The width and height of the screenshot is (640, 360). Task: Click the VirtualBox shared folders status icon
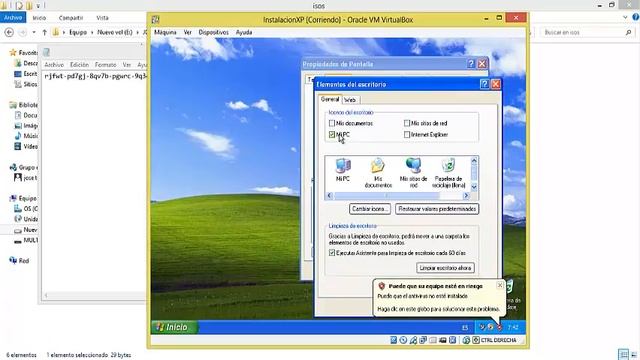423,340
